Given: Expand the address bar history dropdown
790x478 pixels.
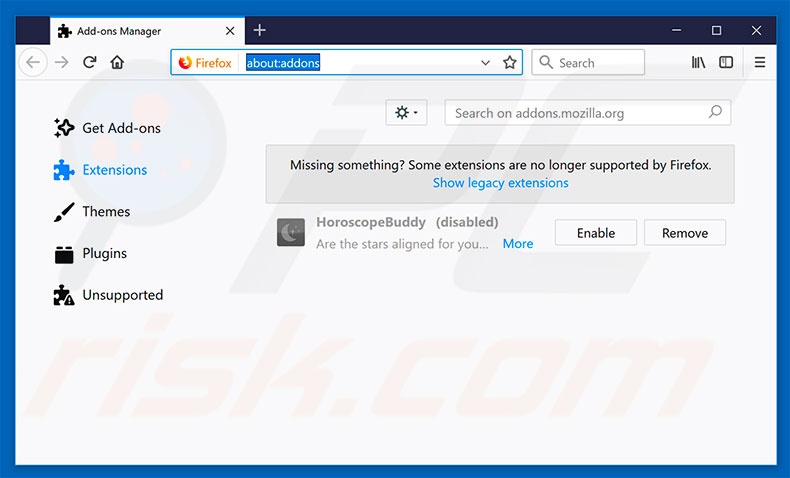Looking at the screenshot, I should tap(486, 62).
